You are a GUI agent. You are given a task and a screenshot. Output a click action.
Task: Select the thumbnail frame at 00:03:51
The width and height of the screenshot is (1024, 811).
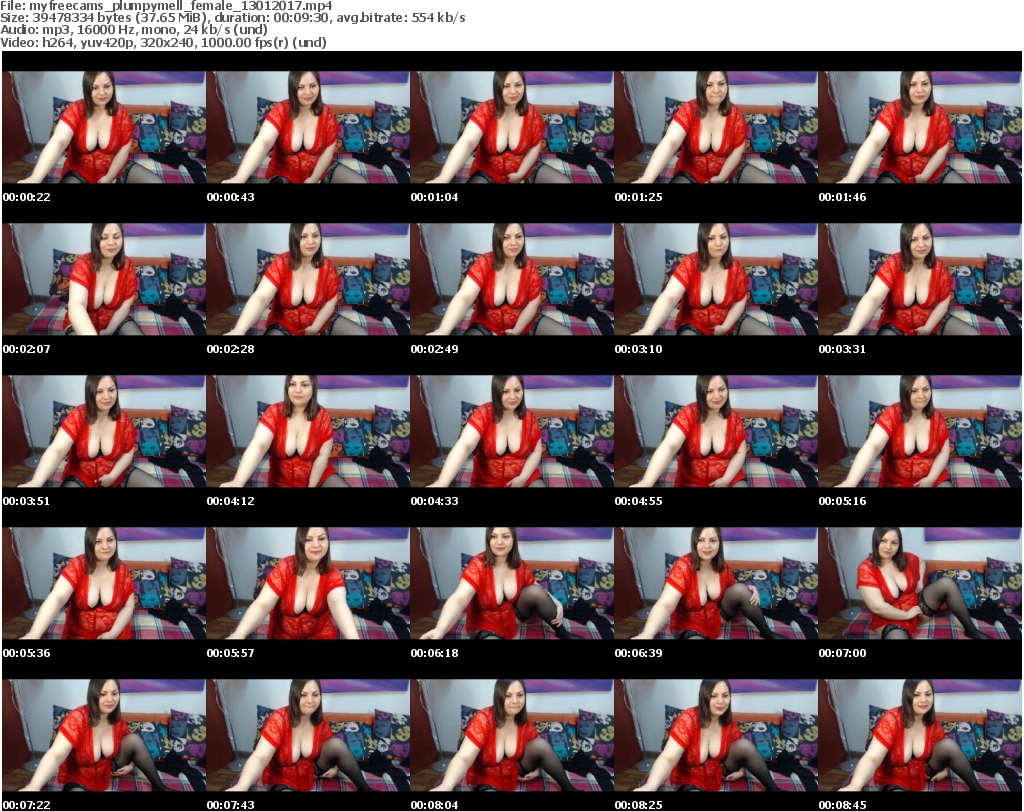coord(104,432)
